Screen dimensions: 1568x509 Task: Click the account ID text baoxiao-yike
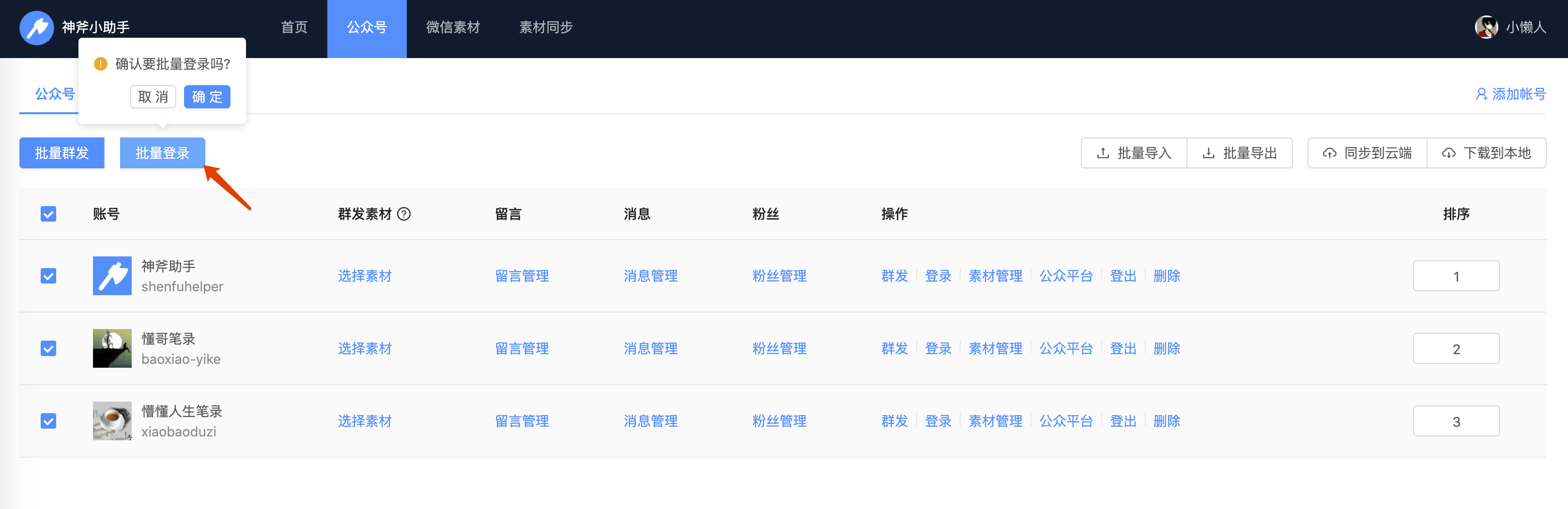click(181, 359)
